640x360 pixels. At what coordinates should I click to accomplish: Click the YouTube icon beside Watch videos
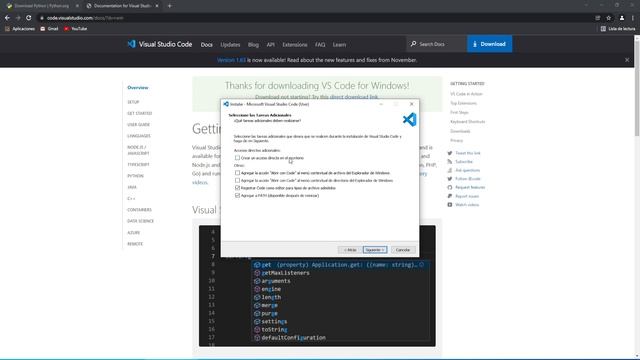(x=450, y=205)
